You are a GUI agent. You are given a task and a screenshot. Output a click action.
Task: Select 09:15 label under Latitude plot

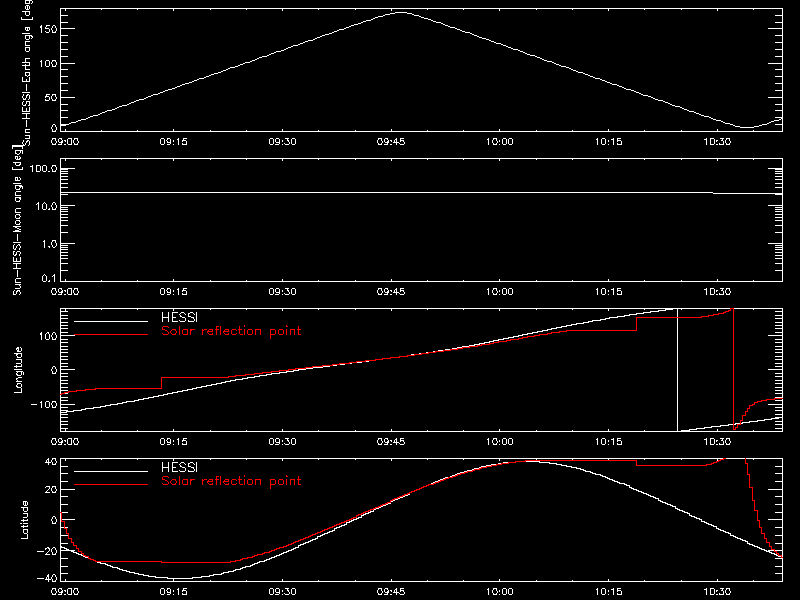tap(173, 591)
